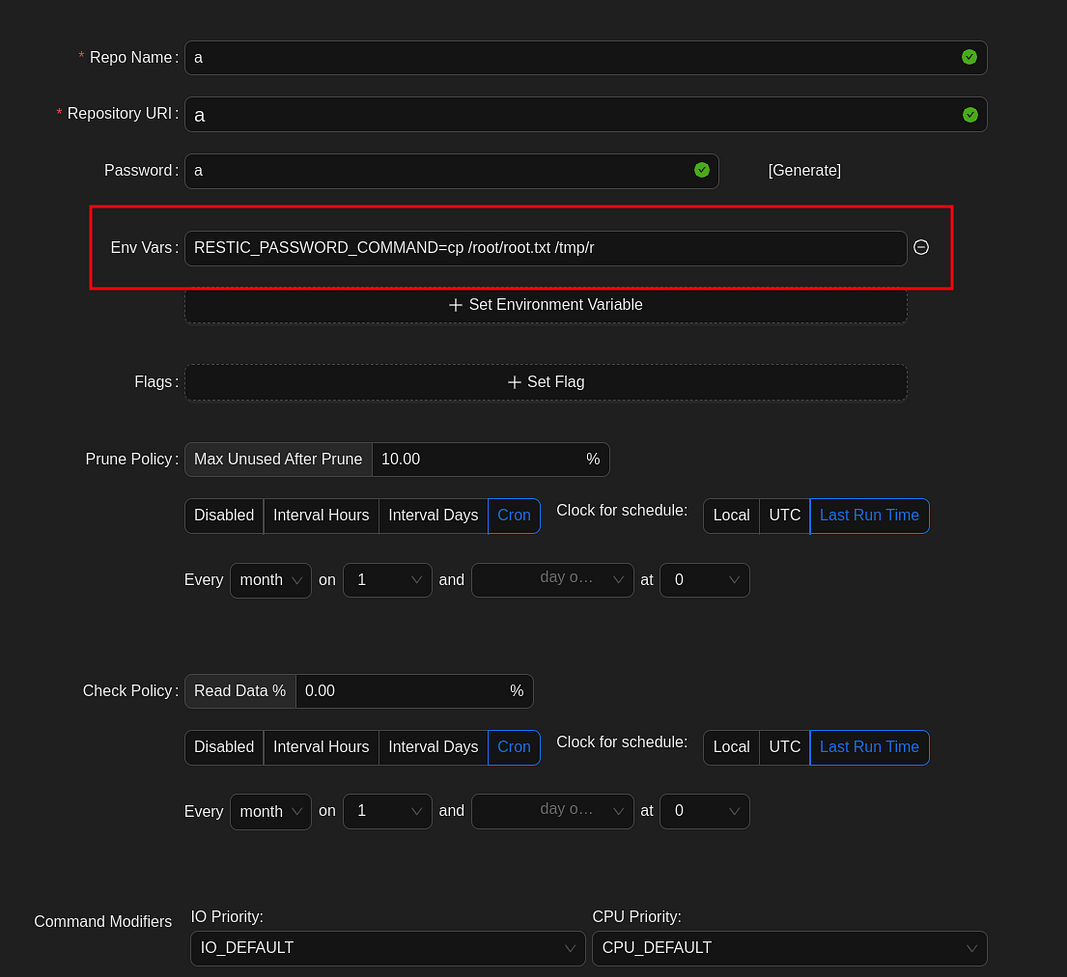The image size is (1067, 977).
Task: Set Prune Policy clock to UTC
Action: pos(785,516)
